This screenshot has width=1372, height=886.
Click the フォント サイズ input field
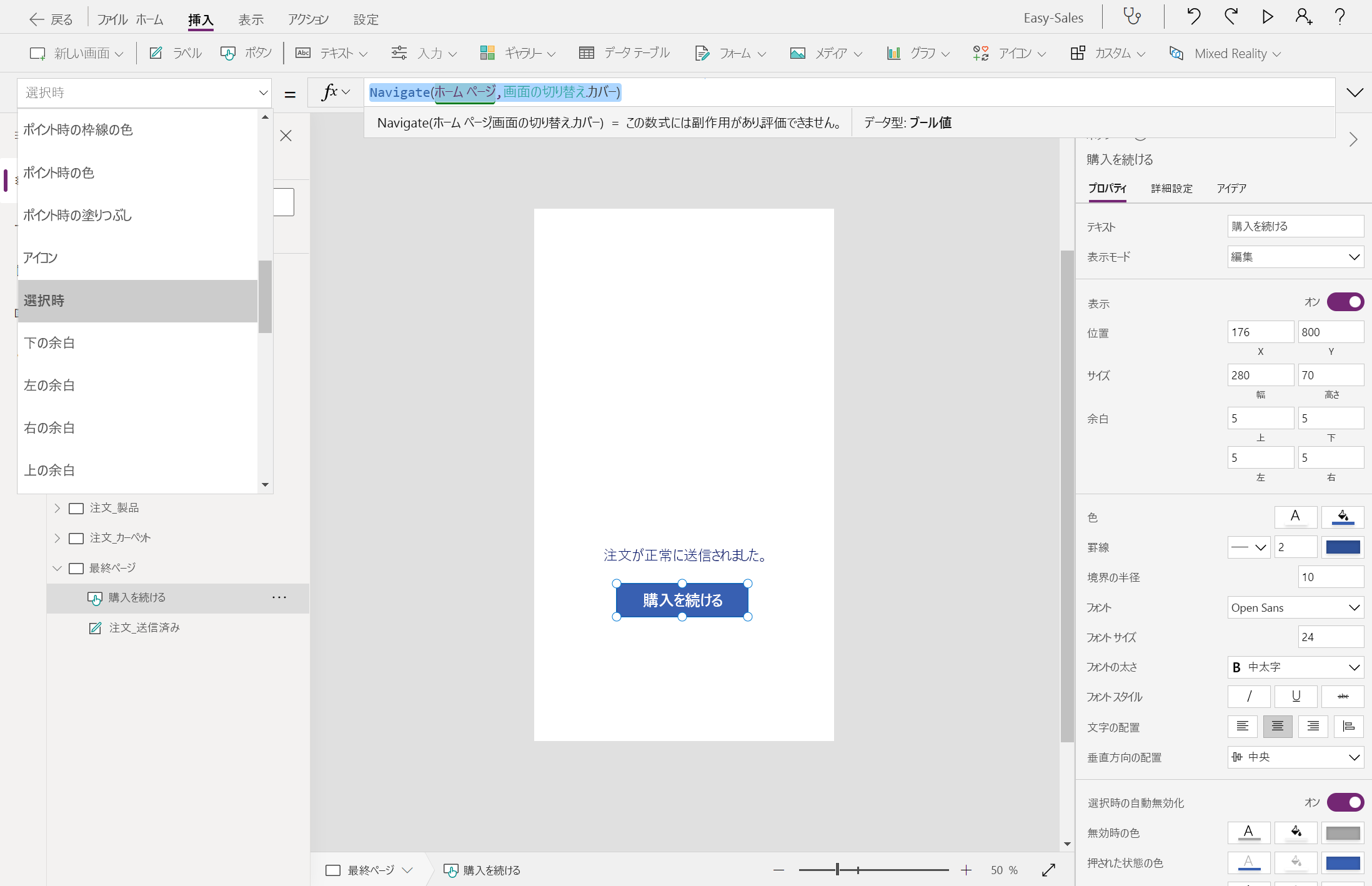click(x=1331, y=637)
